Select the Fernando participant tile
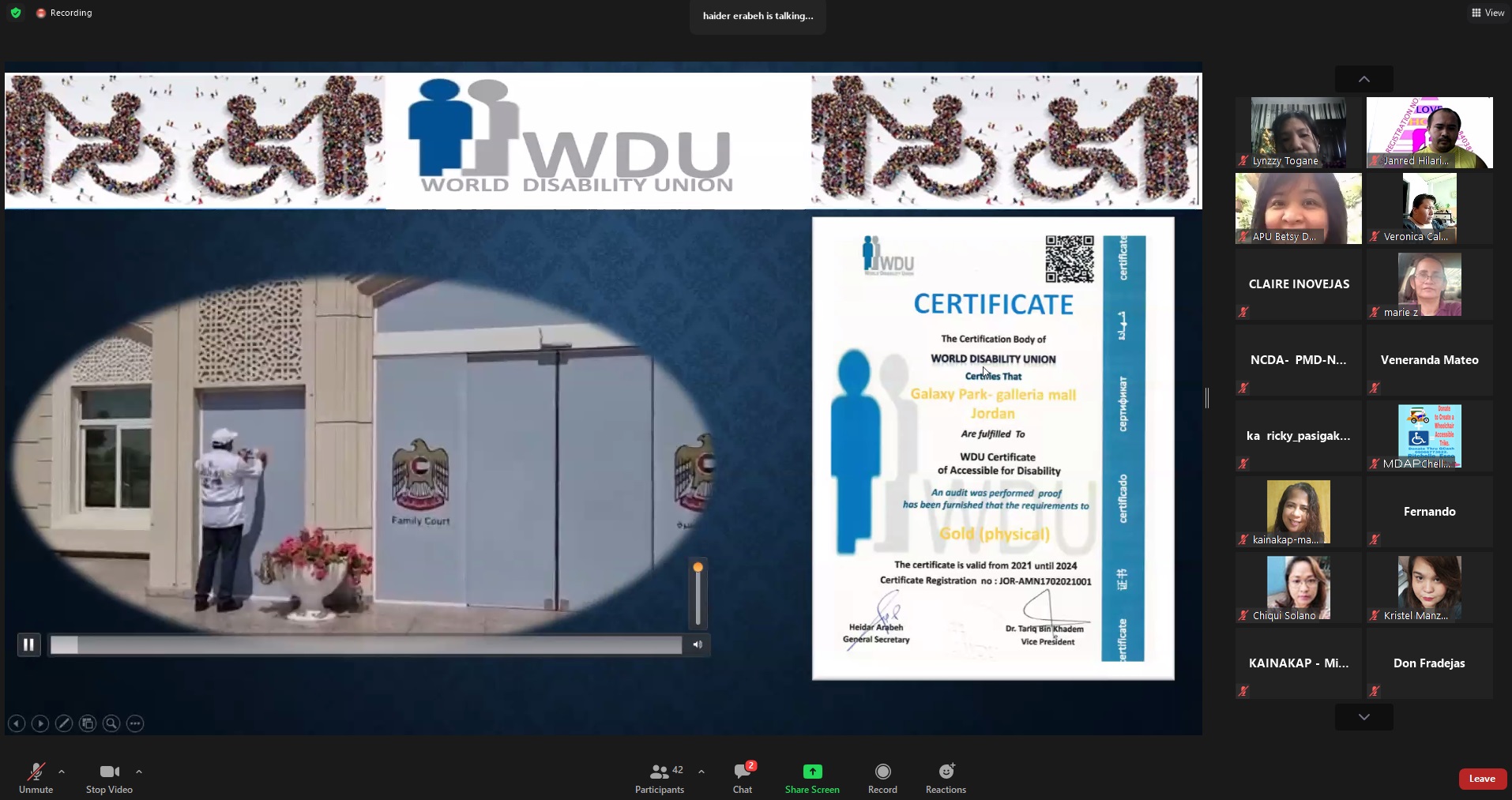The width and height of the screenshot is (1512, 800). click(1430, 512)
